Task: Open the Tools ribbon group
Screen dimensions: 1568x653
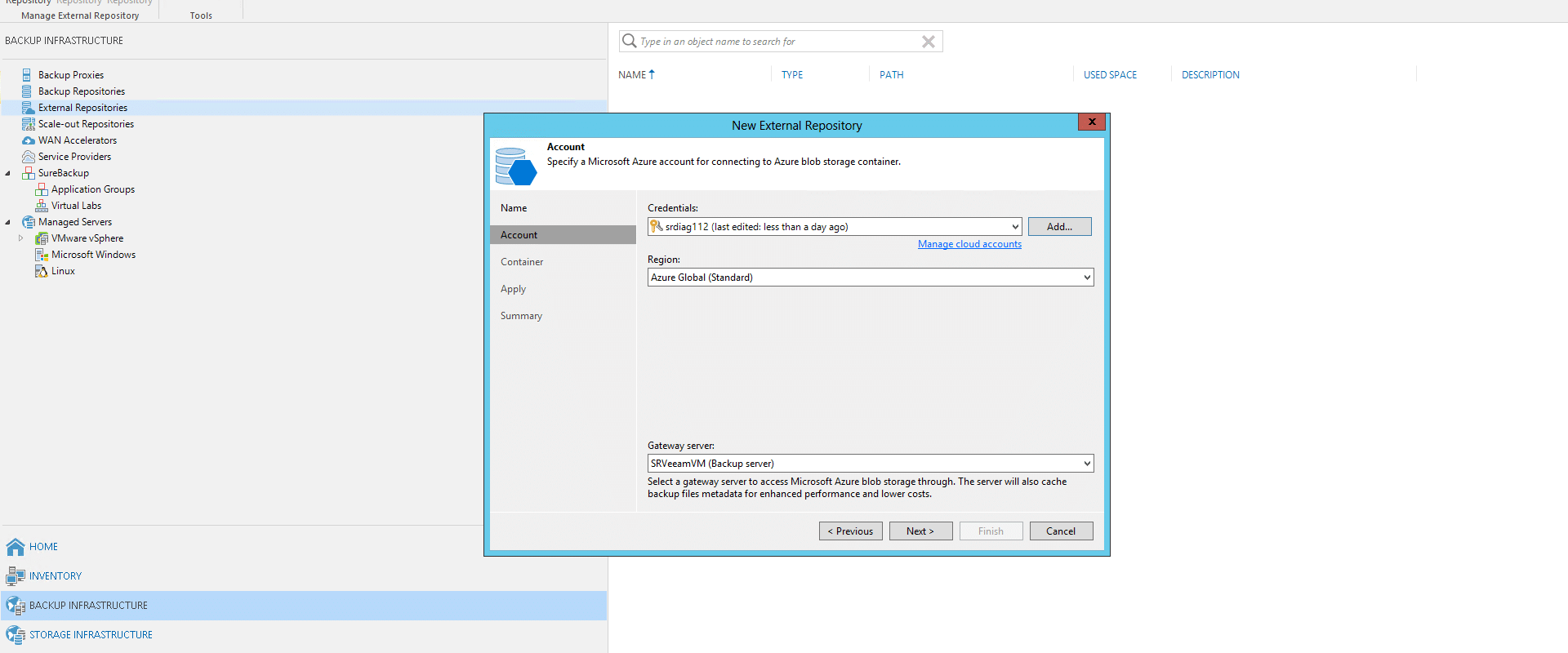Action: click(x=201, y=16)
